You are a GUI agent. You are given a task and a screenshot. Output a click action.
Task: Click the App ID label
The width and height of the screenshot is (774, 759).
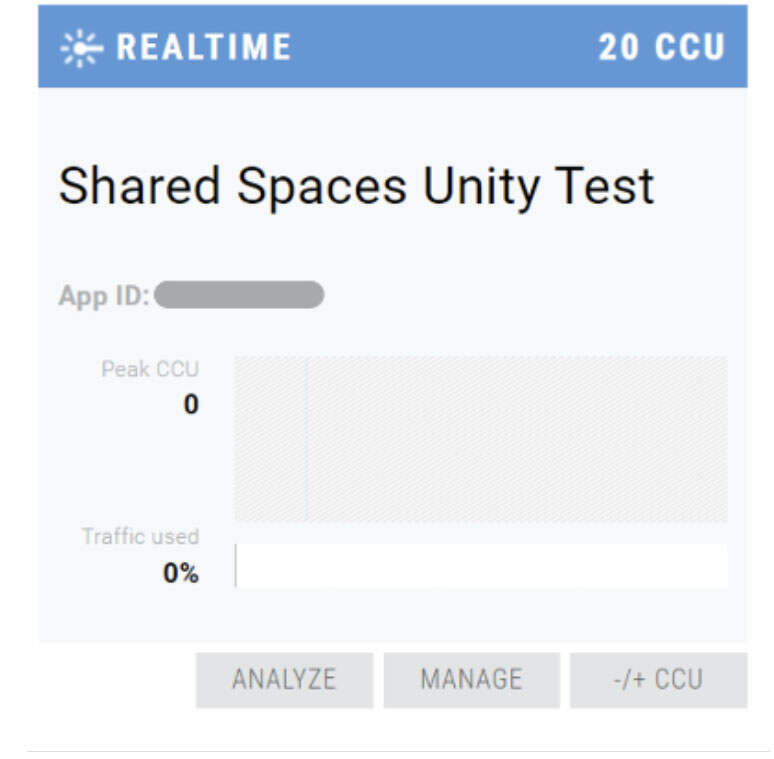click(x=103, y=296)
